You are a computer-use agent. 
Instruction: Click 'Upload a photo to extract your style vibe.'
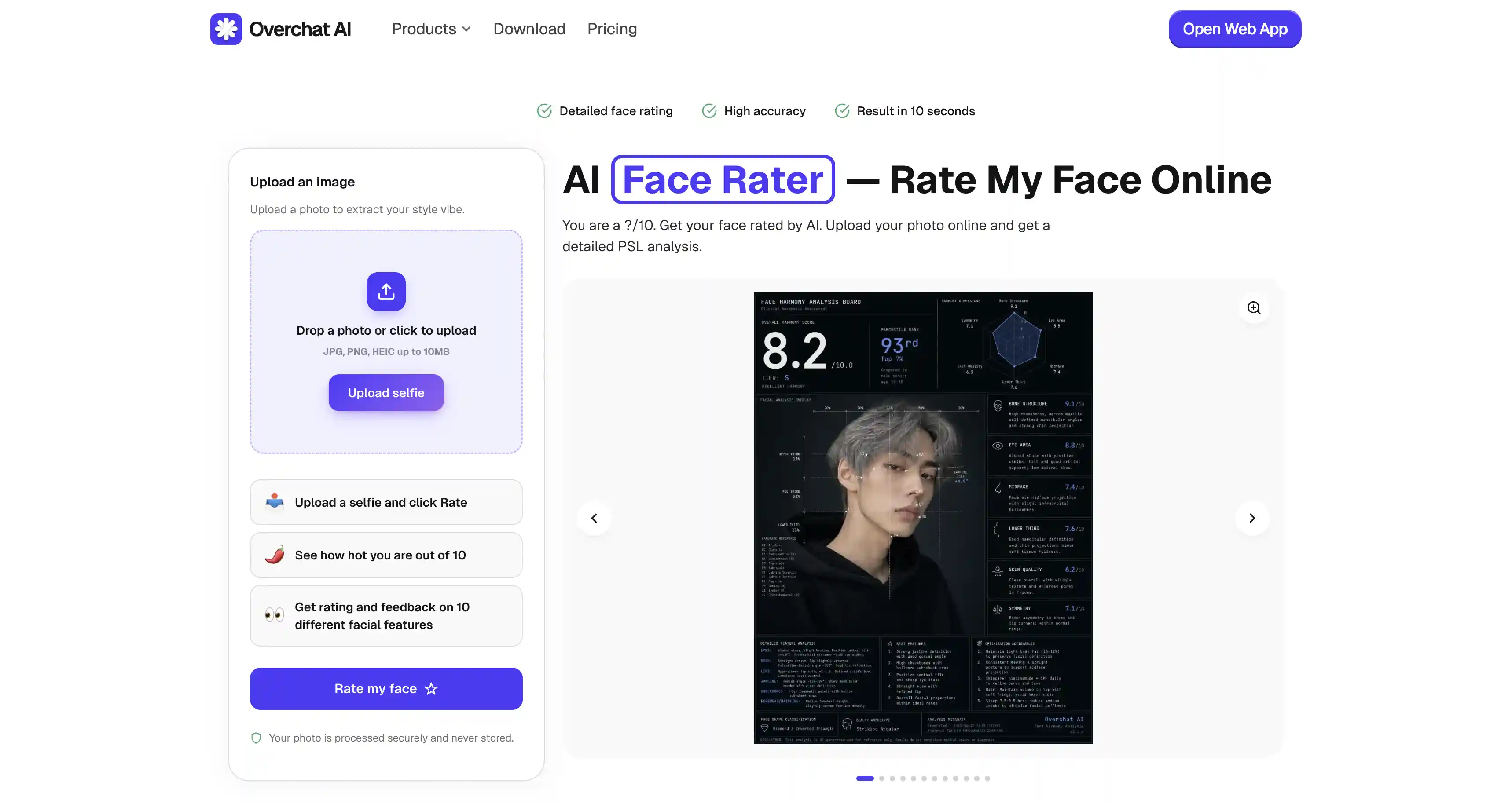357,209
